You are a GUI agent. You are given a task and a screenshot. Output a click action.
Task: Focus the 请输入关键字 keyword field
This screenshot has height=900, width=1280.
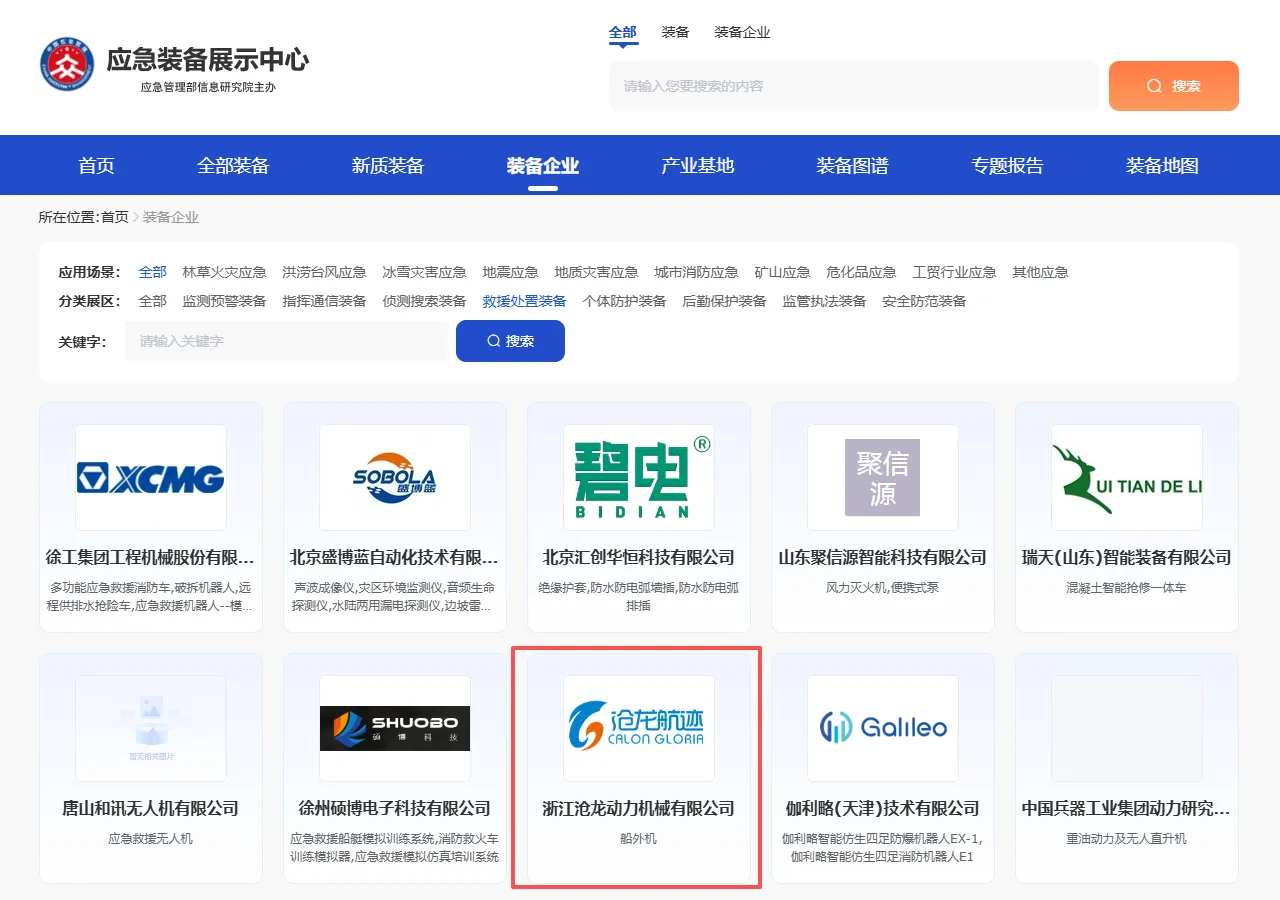click(286, 341)
